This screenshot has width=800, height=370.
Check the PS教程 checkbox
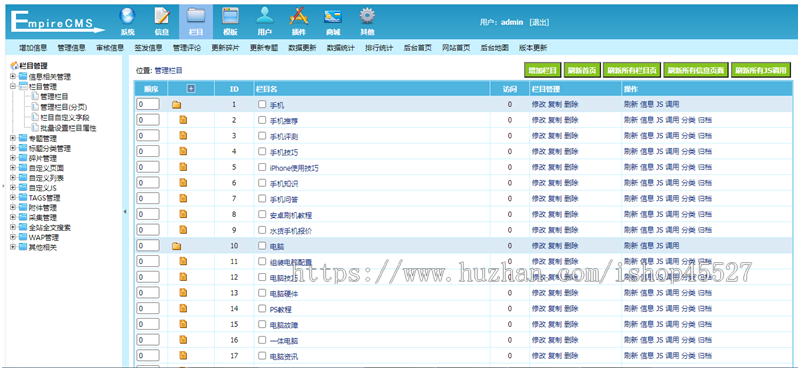click(262, 308)
